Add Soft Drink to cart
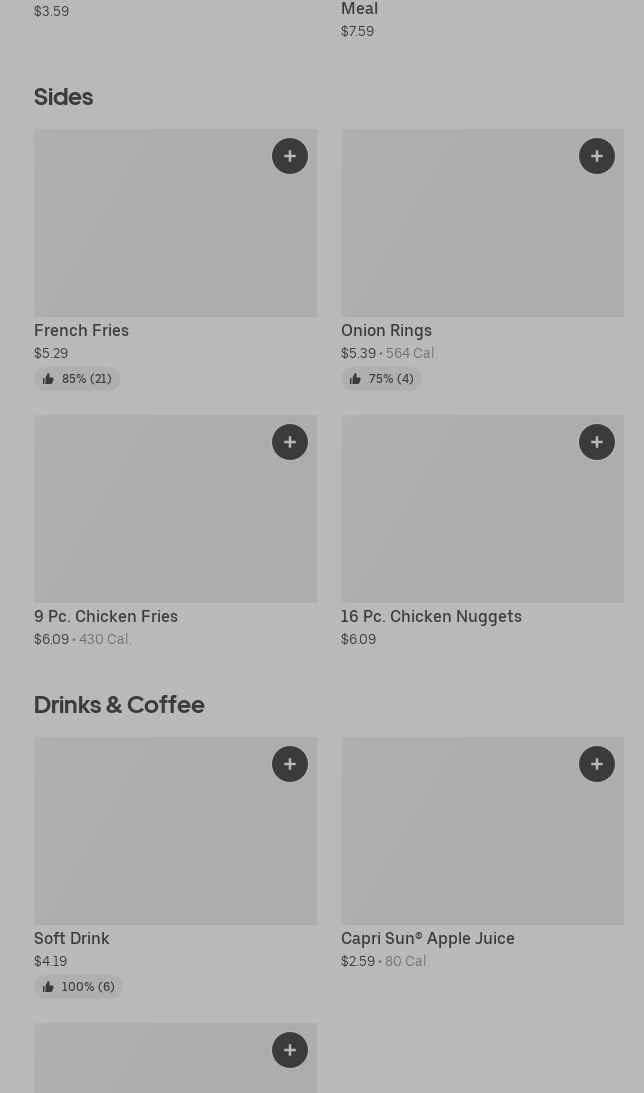Image resolution: width=644 pixels, height=1093 pixels. tap(290, 764)
